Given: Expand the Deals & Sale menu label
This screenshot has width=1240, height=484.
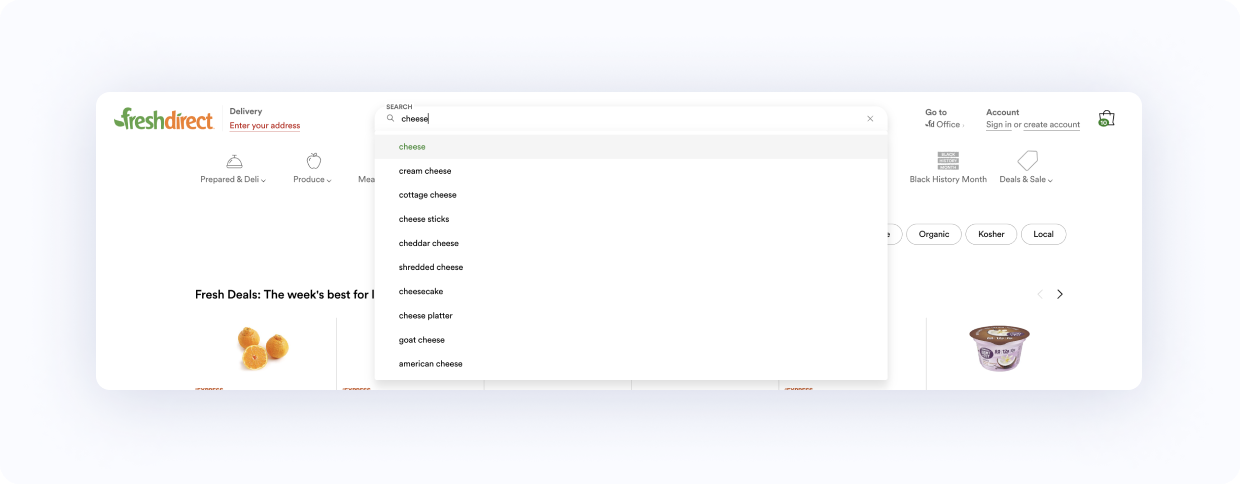Looking at the screenshot, I should [x=1026, y=180].
